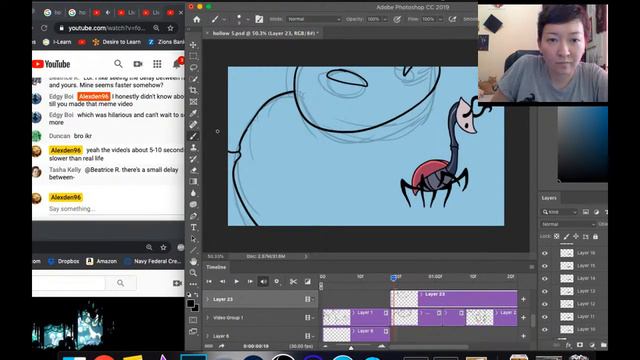The image size is (640, 360).
Task: Switch to the Timeline panel tab
Action: [x=216, y=267]
